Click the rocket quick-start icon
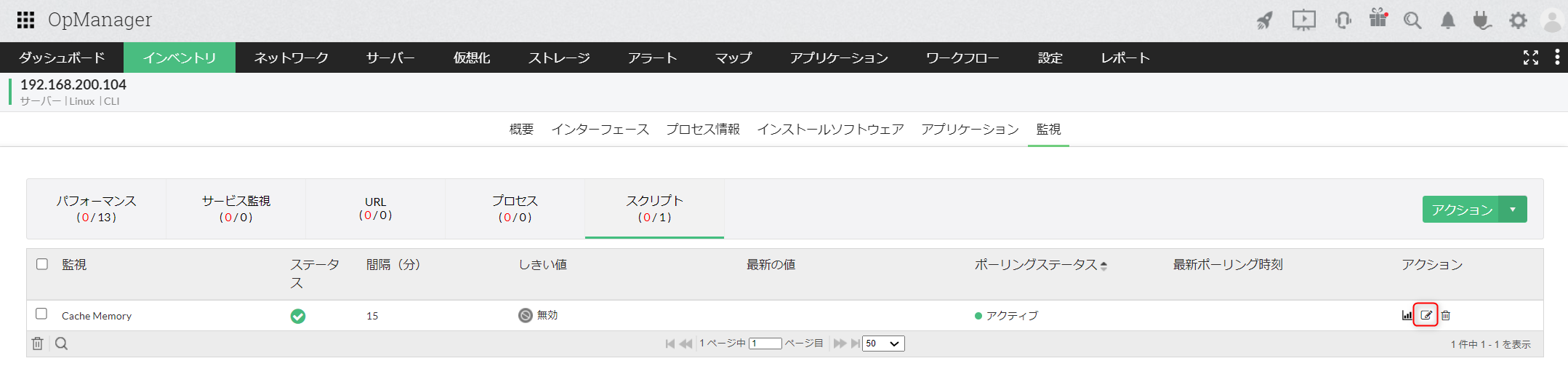 [x=1265, y=20]
